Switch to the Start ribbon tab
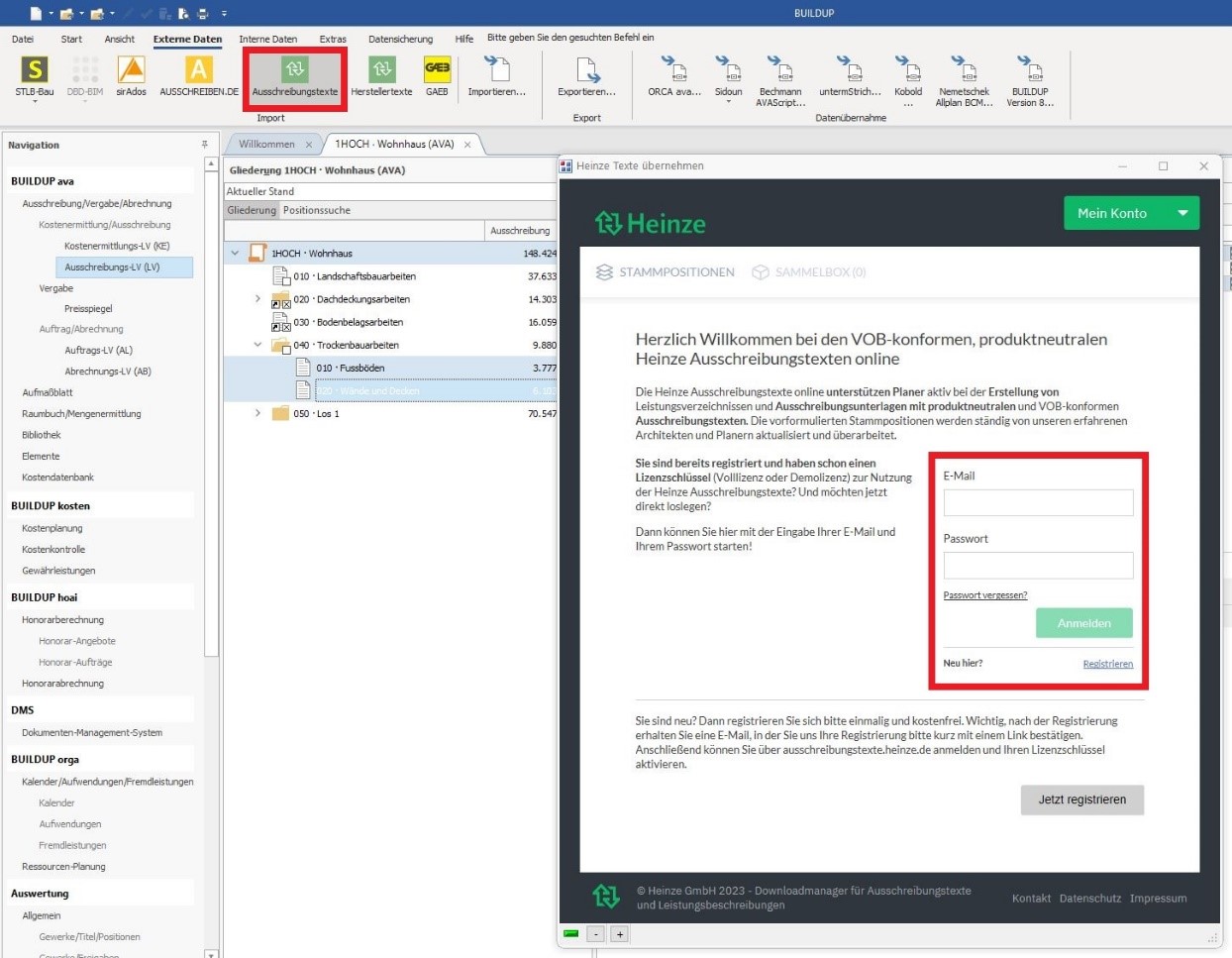1232x958 pixels. pos(71,40)
